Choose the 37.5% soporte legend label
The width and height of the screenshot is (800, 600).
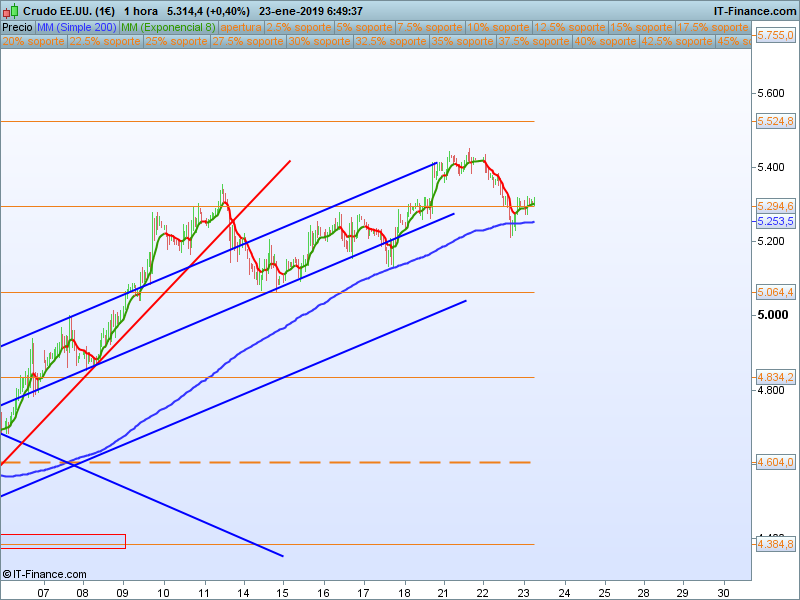(532, 42)
